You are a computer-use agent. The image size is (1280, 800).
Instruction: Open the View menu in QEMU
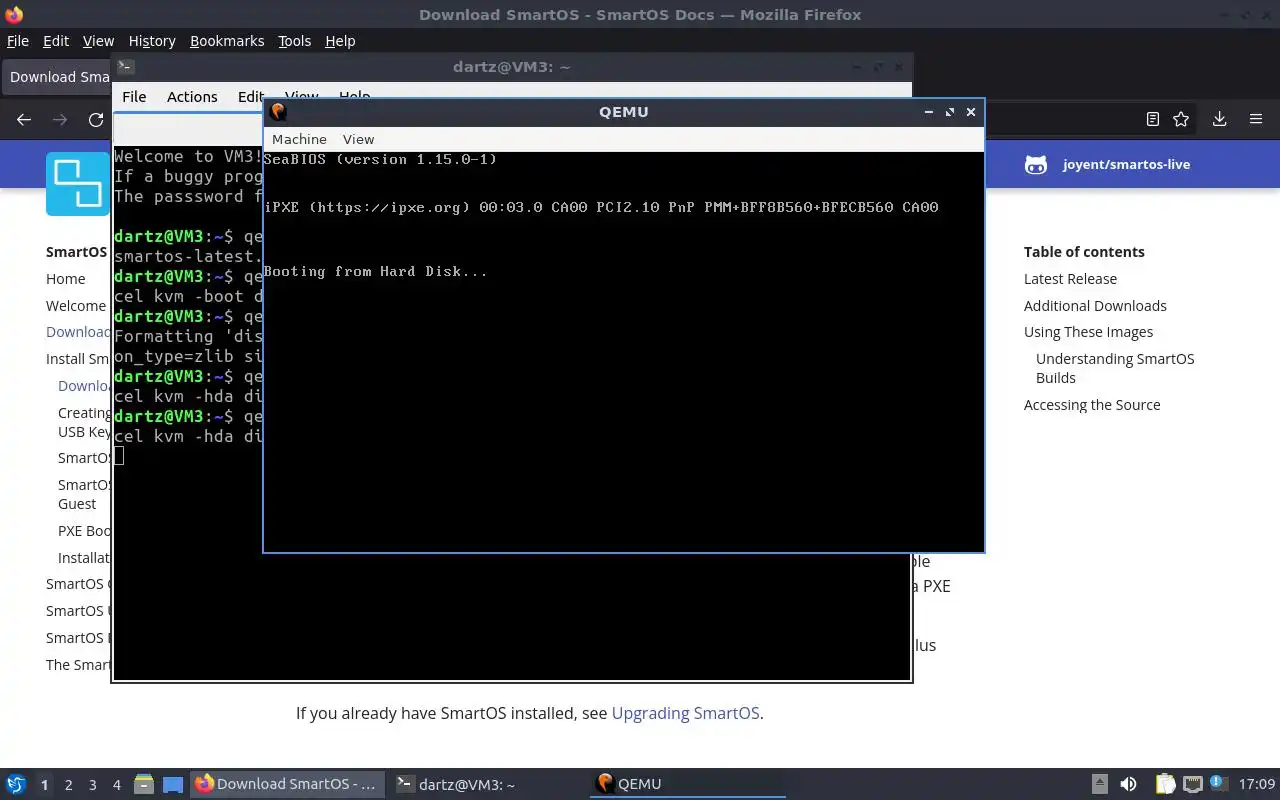[x=358, y=139]
